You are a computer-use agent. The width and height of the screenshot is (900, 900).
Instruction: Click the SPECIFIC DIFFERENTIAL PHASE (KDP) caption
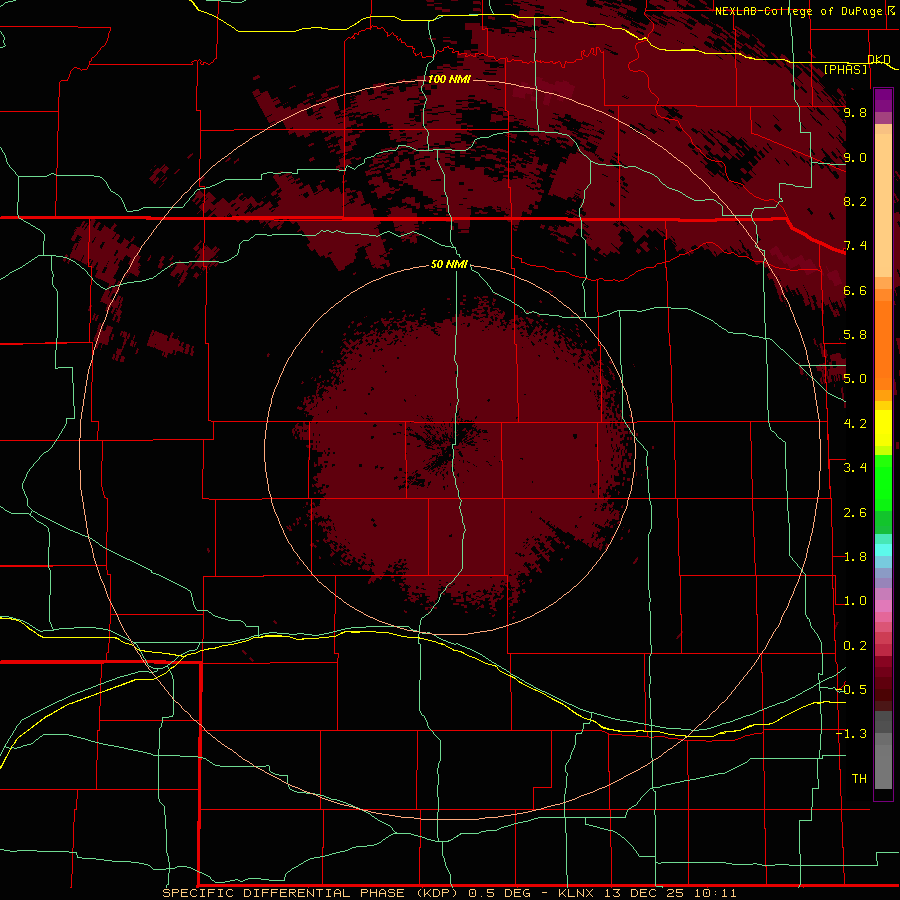(310, 893)
